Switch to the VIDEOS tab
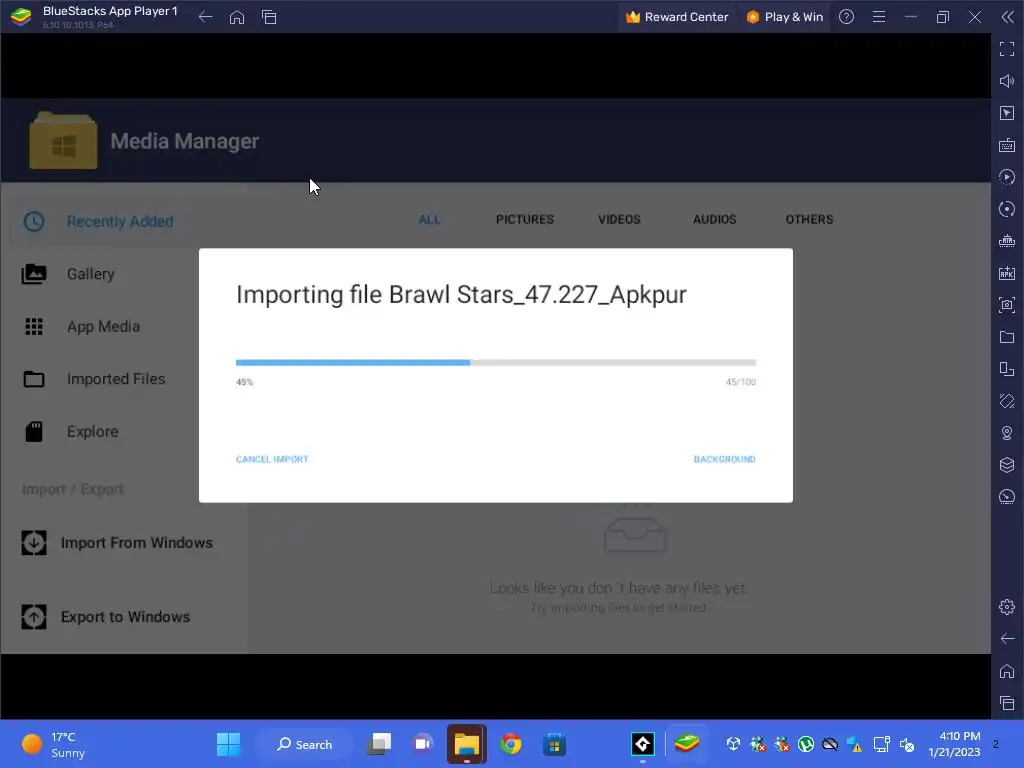This screenshot has height=768, width=1024. (x=619, y=219)
